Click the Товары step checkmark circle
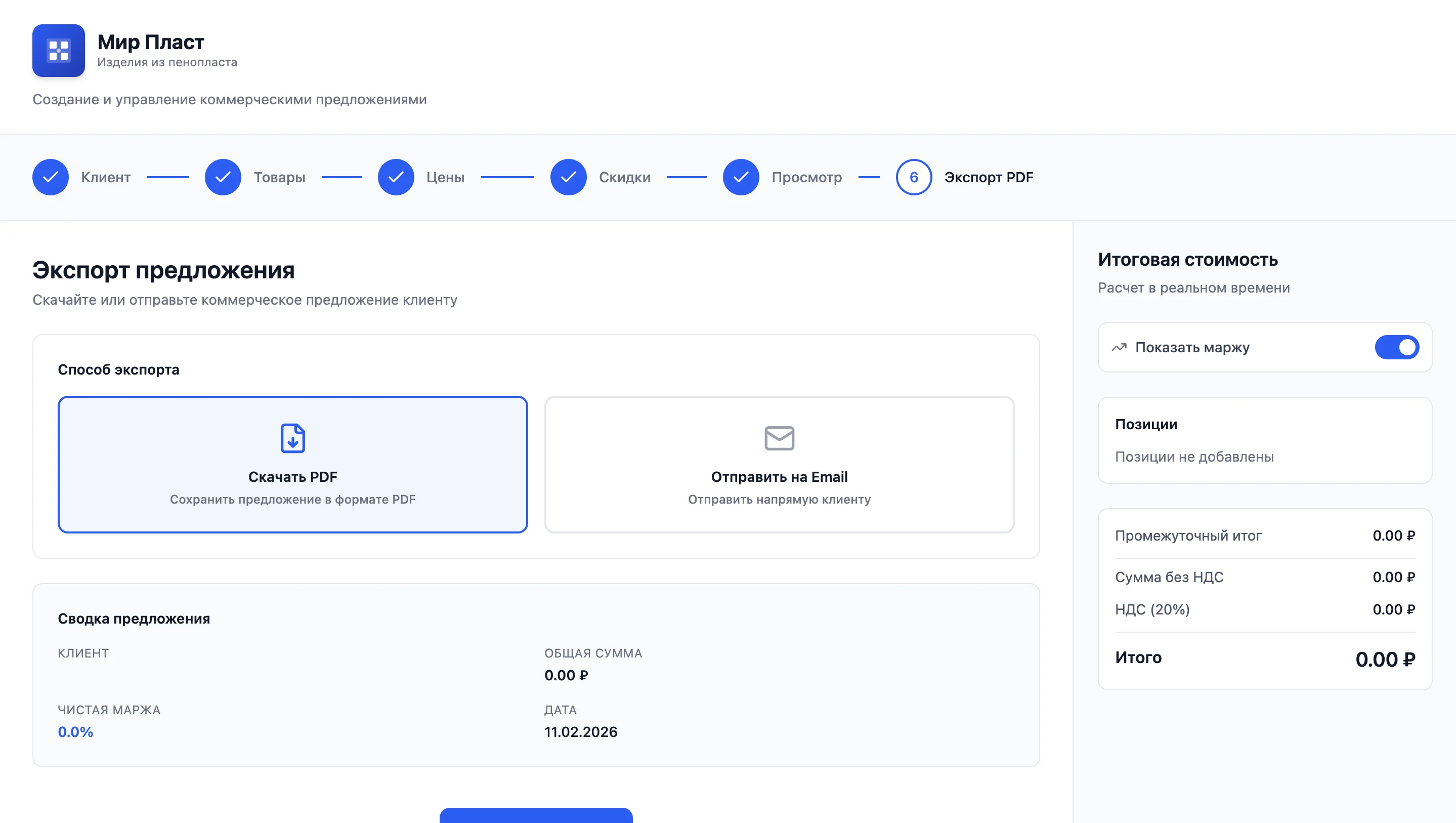1456x823 pixels. coord(223,177)
